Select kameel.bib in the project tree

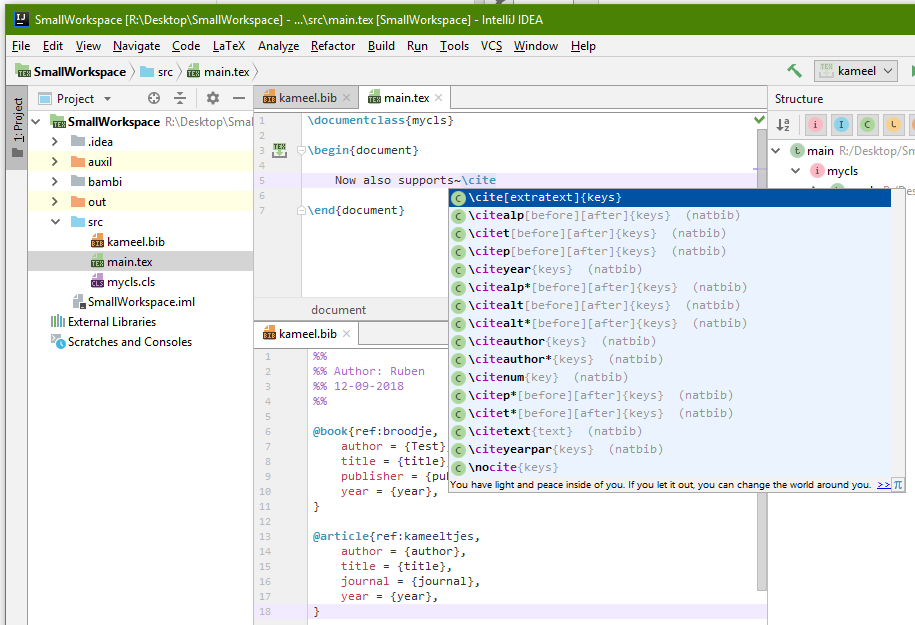[128, 242]
